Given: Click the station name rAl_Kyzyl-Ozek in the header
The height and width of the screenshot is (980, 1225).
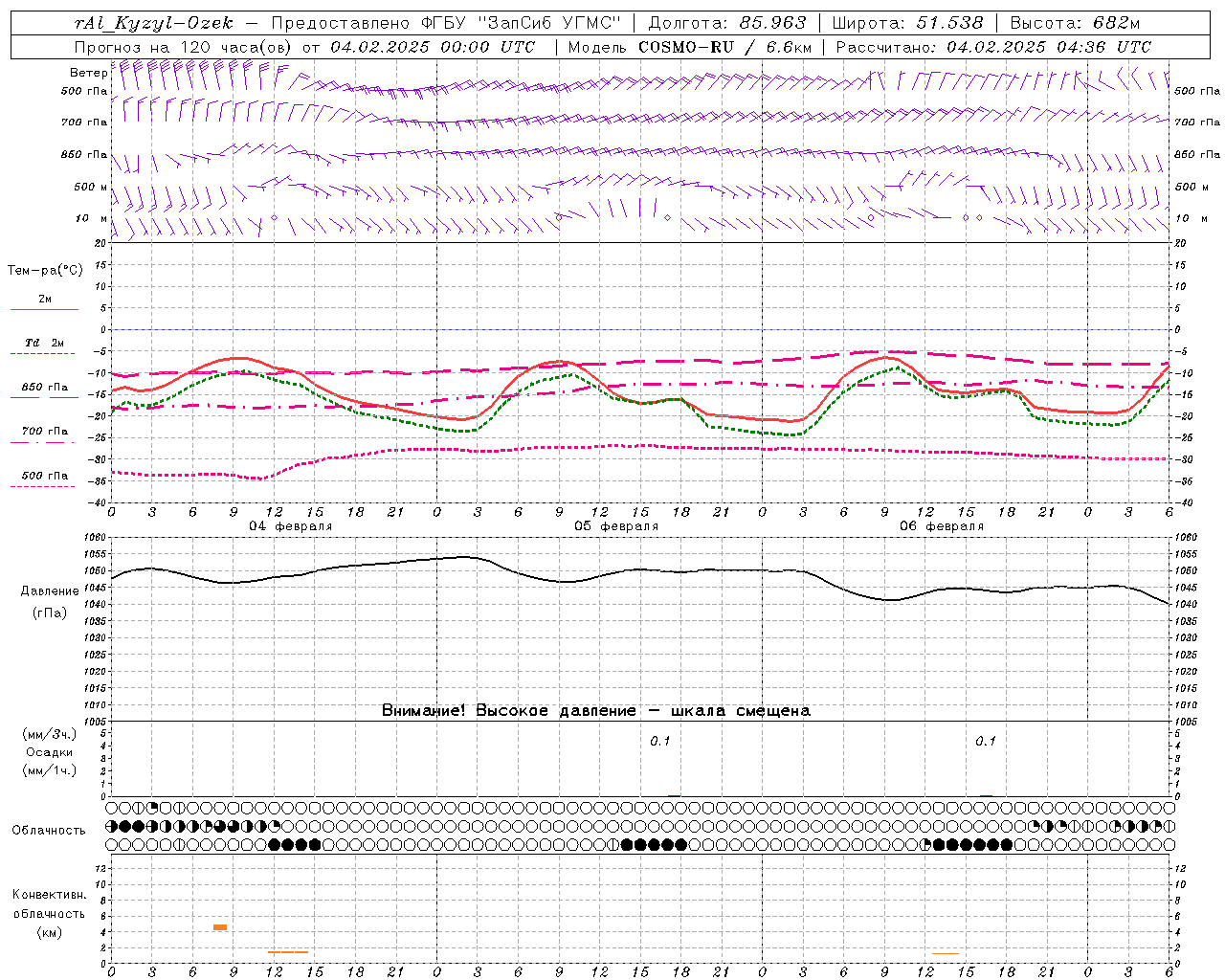Looking at the screenshot, I should (154, 23).
